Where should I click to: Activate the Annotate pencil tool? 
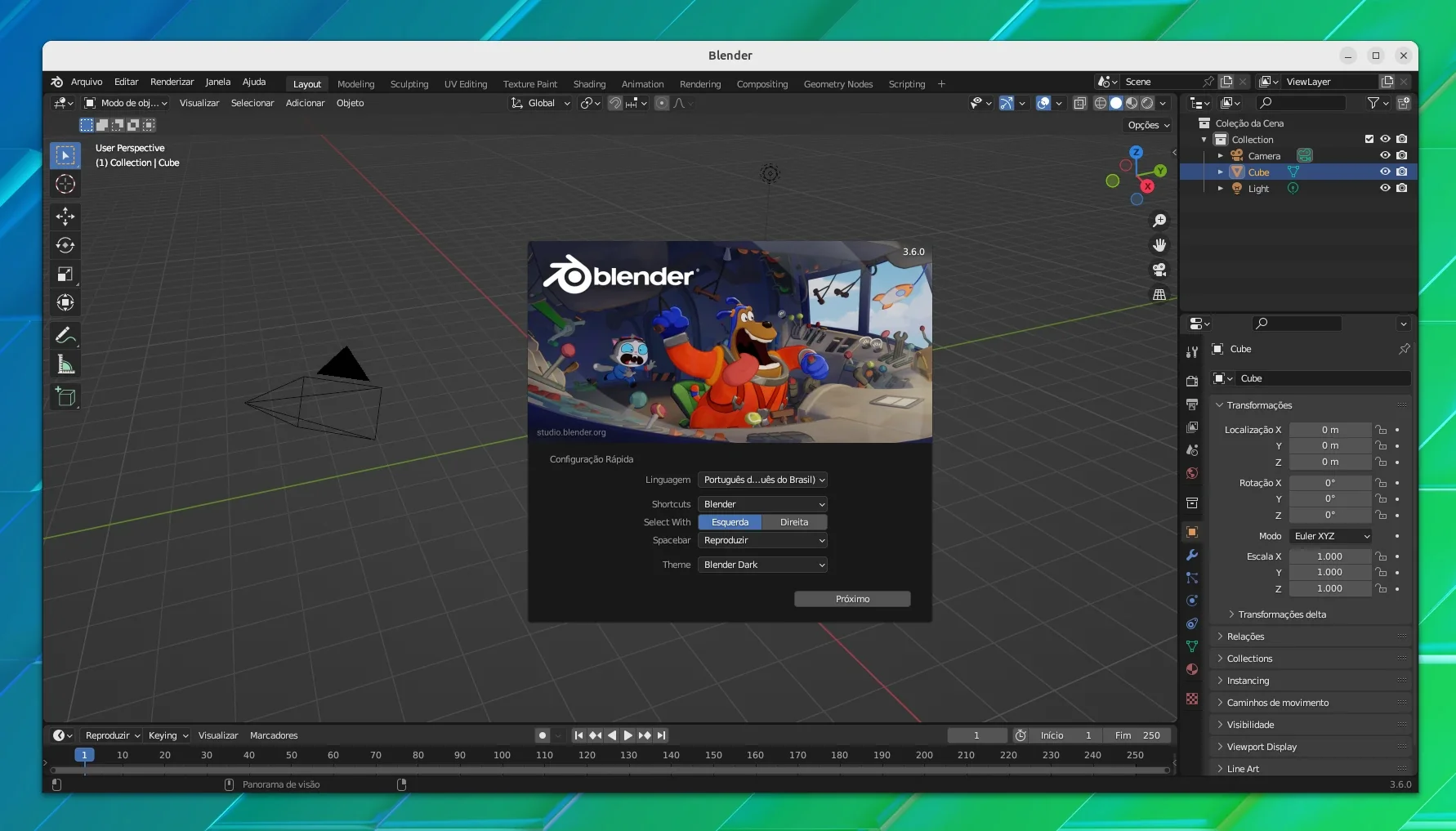point(65,336)
